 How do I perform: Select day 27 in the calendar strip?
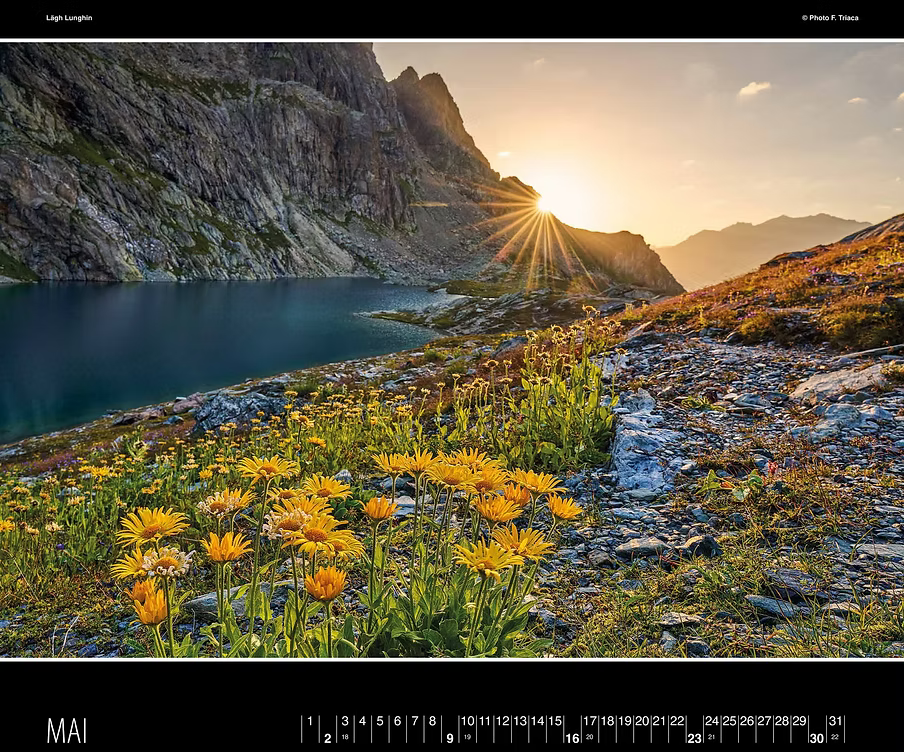pyautogui.click(x=764, y=721)
